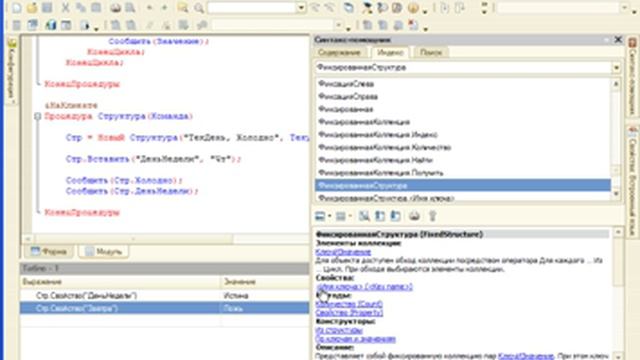Click the Save diskette toolbar icon
Viewport: 640px width, 360px height.
[47, 7]
